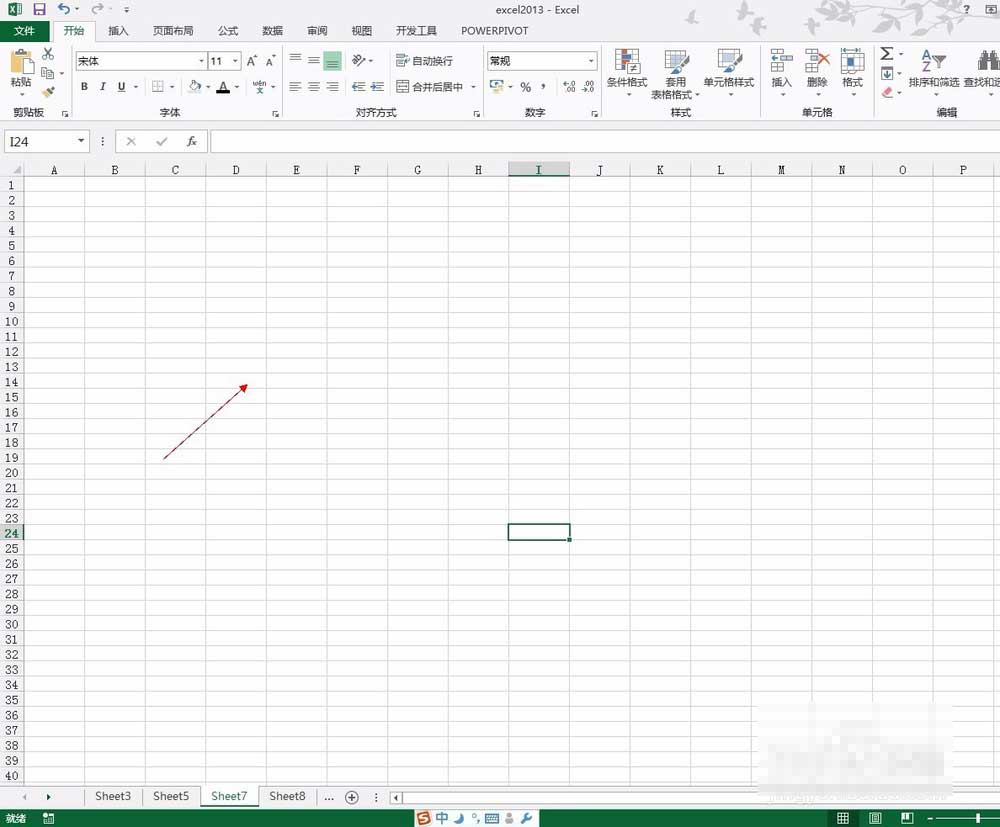Viewport: 1000px width, 827px height.
Task: Switch to the Sheet3 worksheet tab
Action: coord(113,796)
